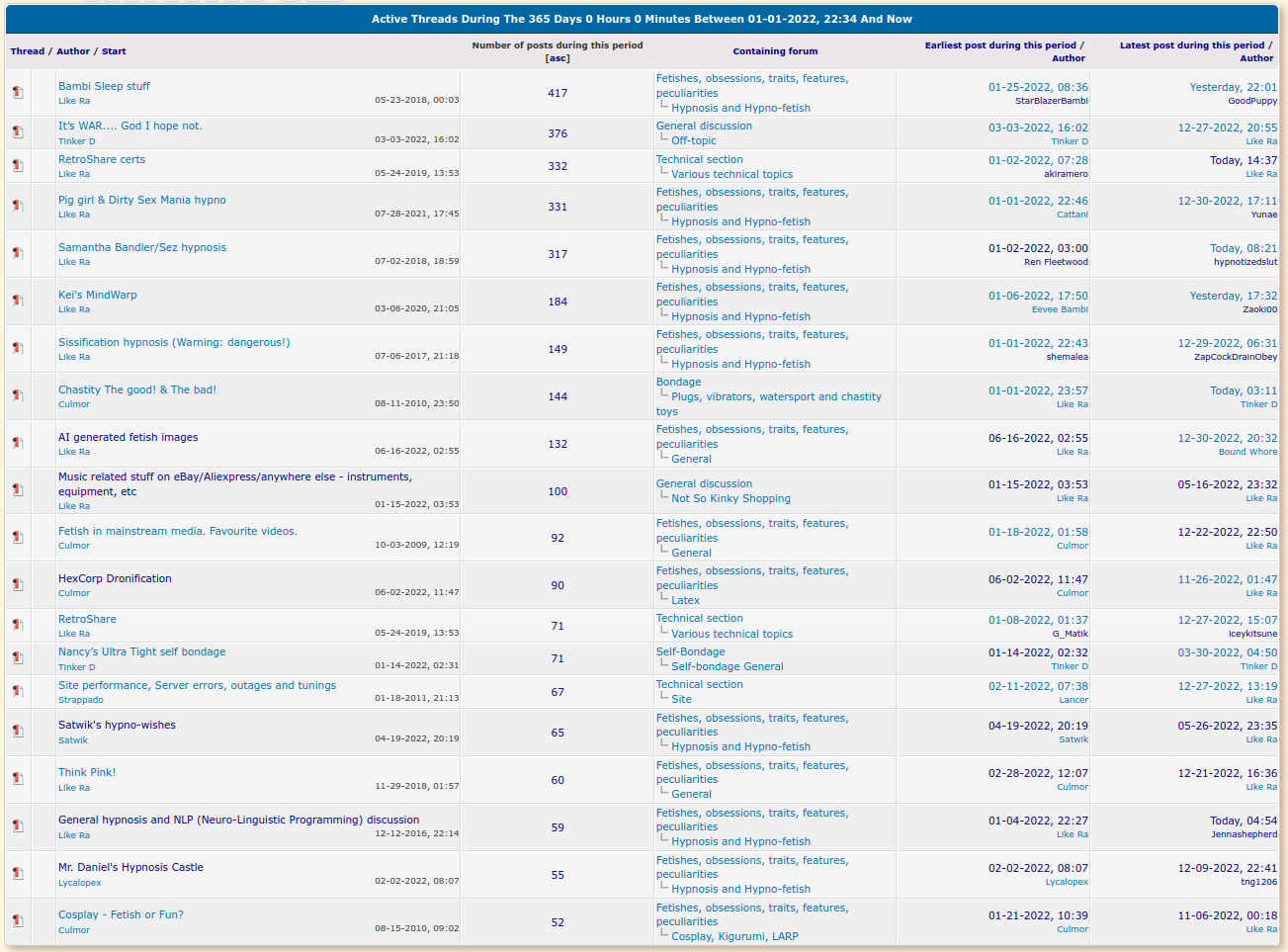Click the thread icon beside RetroShare certs

tap(18, 166)
